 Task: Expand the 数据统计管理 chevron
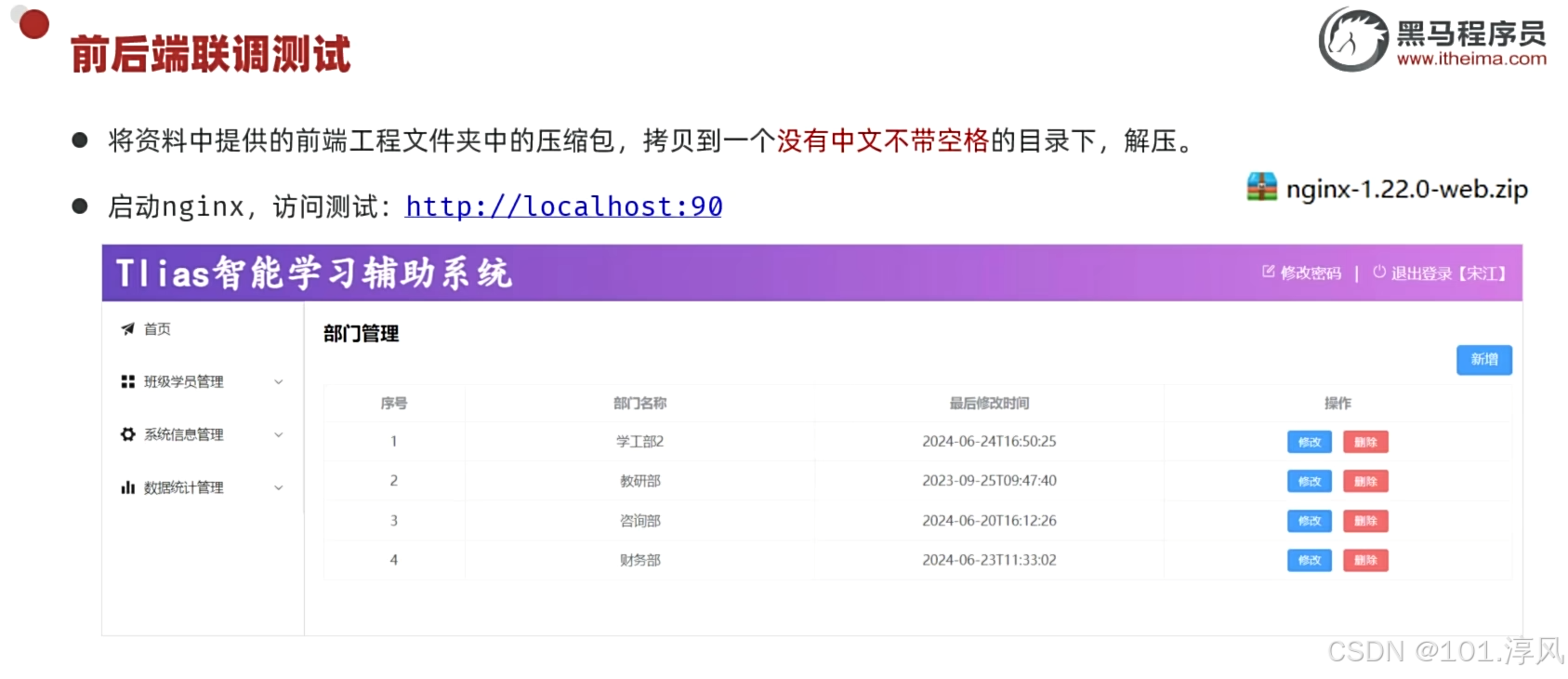(278, 488)
